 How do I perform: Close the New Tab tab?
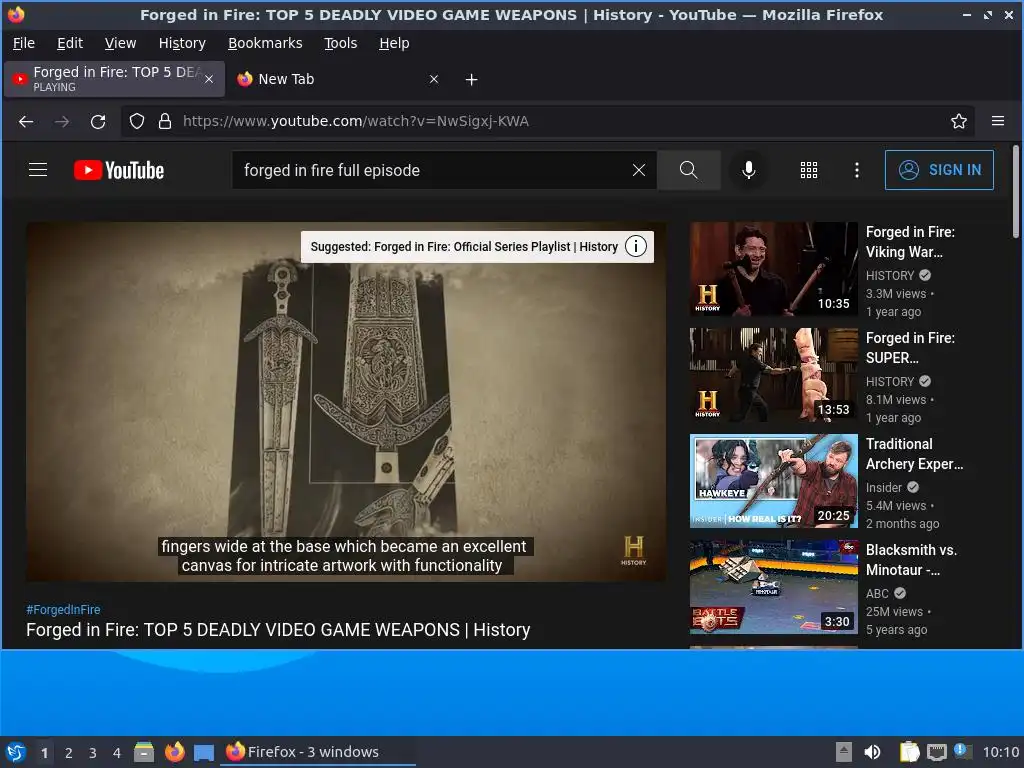click(434, 79)
